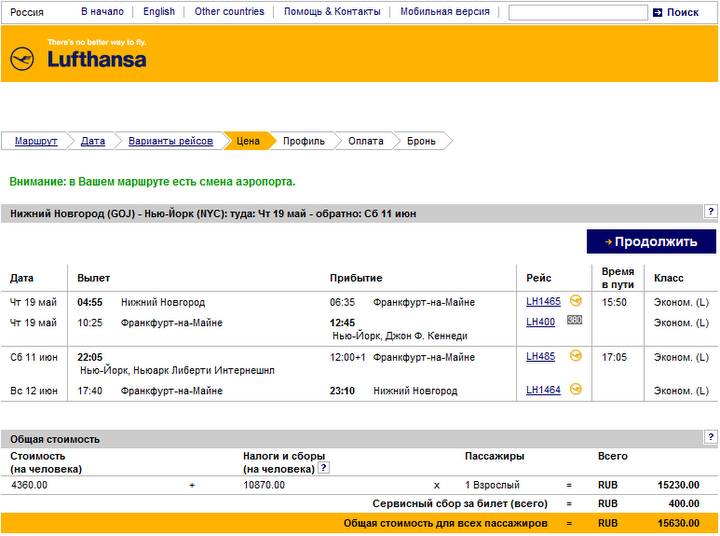Click the search arrow icon beside Поиск
This screenshot has height=536, width=720.
click(x=658, y=12)
